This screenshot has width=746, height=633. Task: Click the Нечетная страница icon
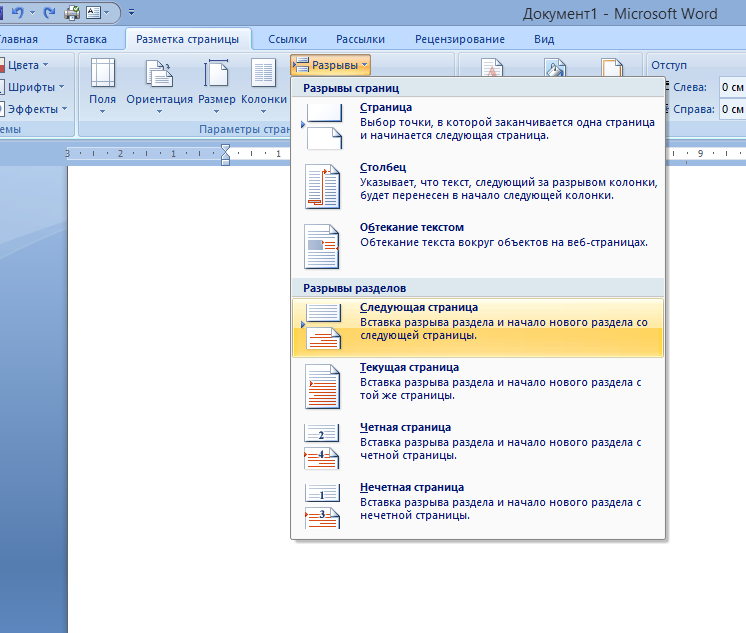[x=322, y=506]
